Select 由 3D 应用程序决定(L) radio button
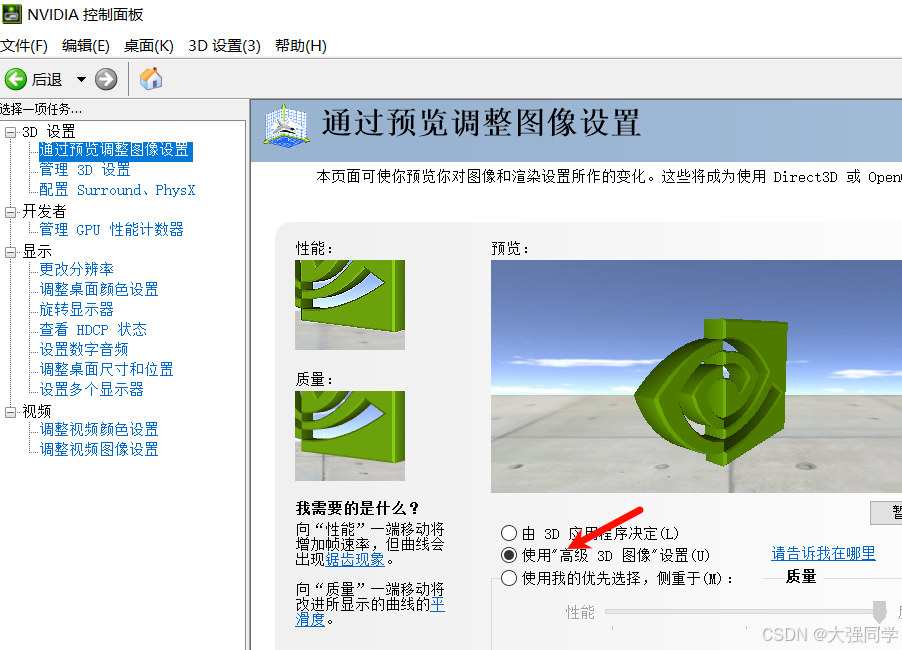 [x=509, y=533]
